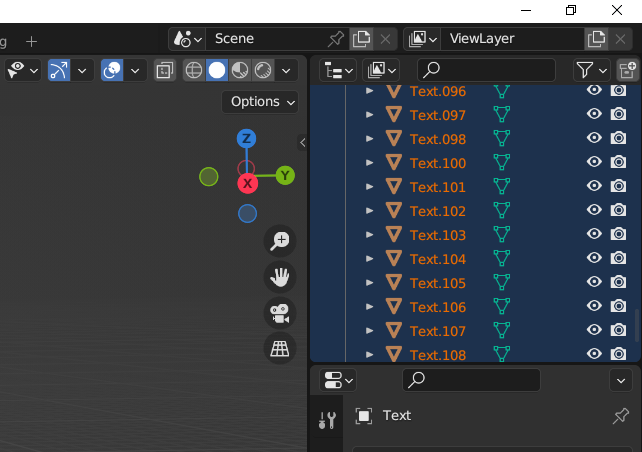Select Text.105 in the outliner
Screen dimensions: 642x452
(438, 283)
